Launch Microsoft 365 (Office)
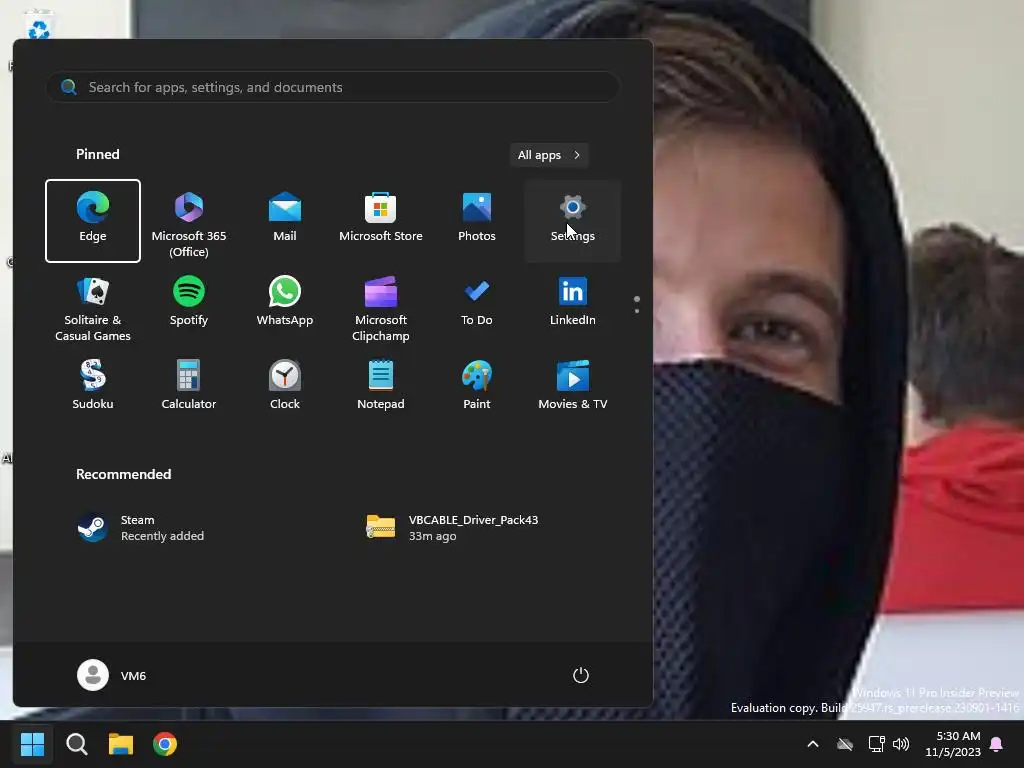The height and width of the screenshot is (768, 1024). coord(189,221)
